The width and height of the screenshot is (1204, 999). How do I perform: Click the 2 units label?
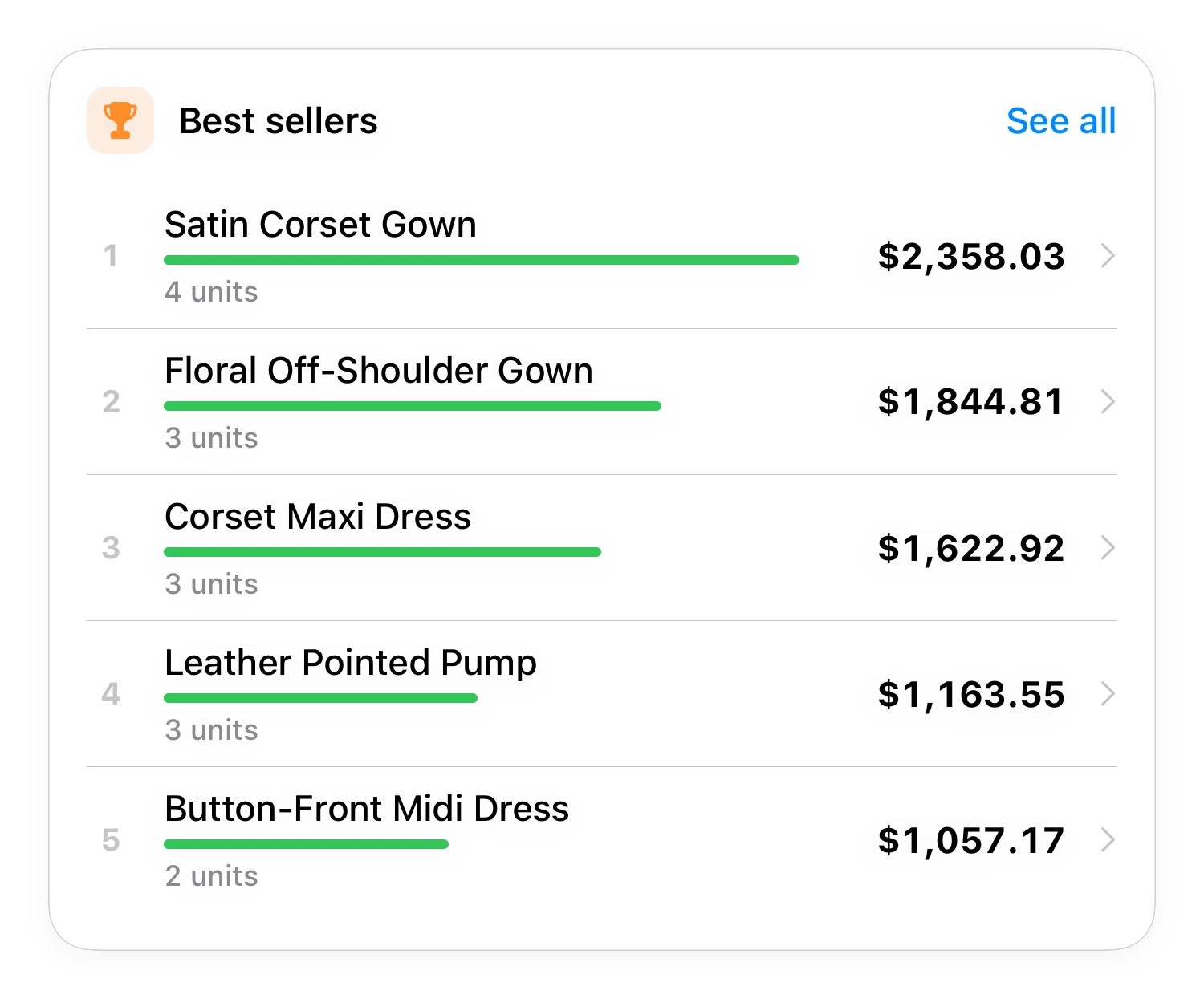[212, 876]
